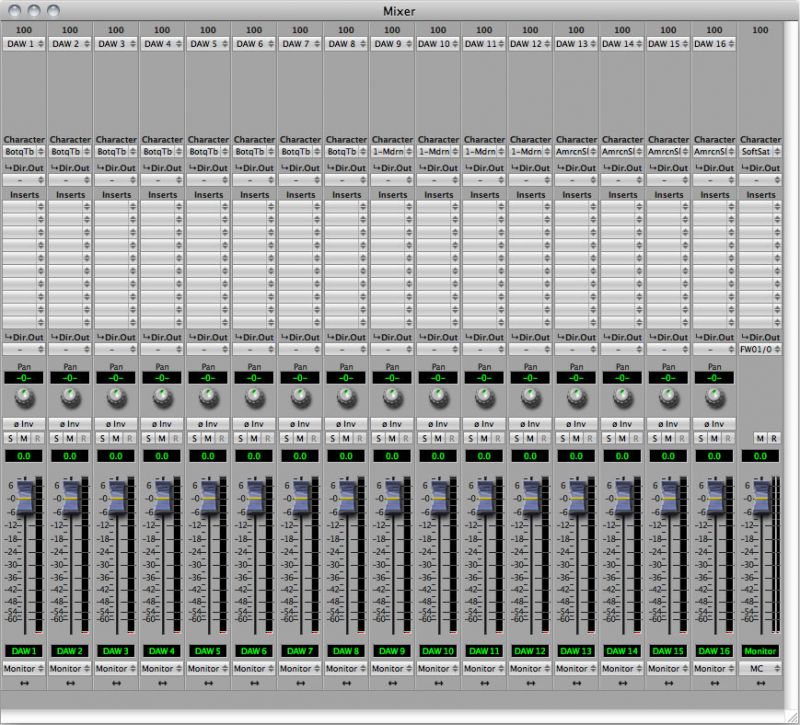
Task: Open the BotqTb Character dropdown on channel 2
Action: coord(70,152)
